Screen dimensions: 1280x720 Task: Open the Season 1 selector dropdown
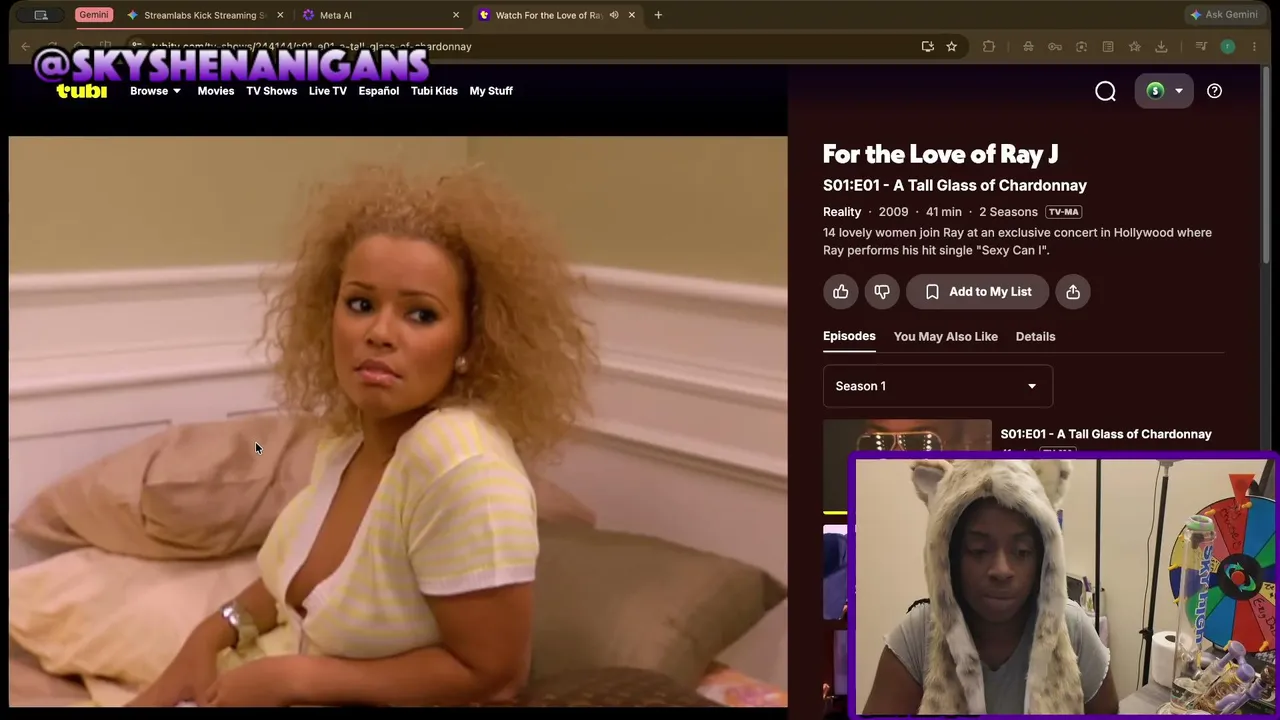coord(937,386)
